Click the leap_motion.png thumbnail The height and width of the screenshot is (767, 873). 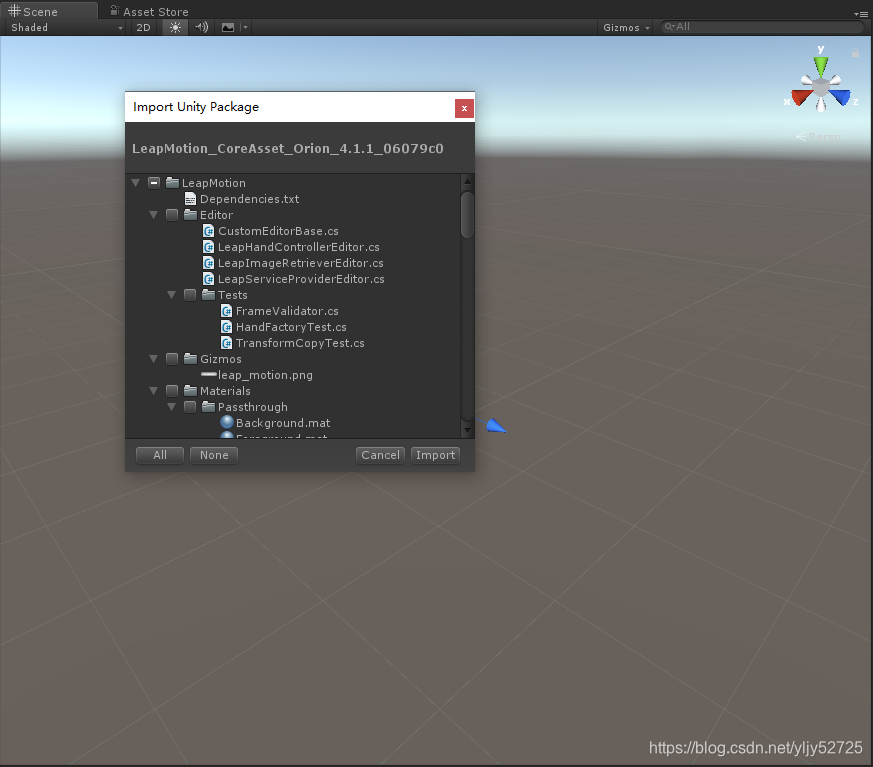209,375
